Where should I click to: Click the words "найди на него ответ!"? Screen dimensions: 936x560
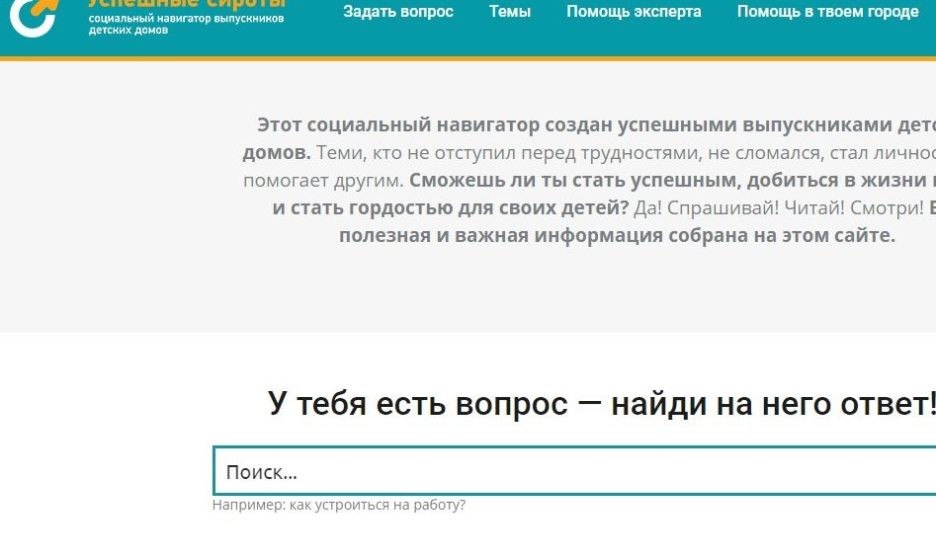[x=773, y=404]
